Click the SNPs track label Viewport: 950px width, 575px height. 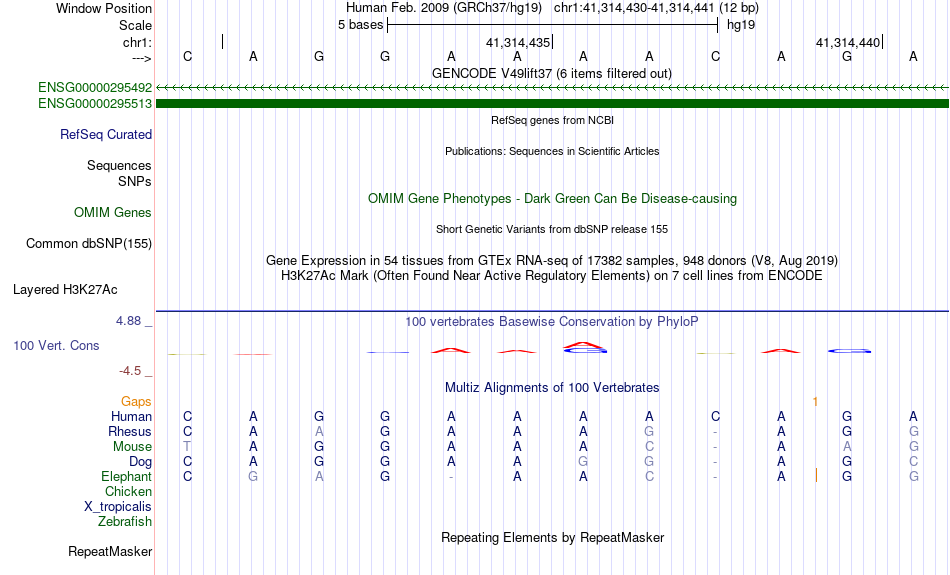pyautogui.click(x=135, y=181)
